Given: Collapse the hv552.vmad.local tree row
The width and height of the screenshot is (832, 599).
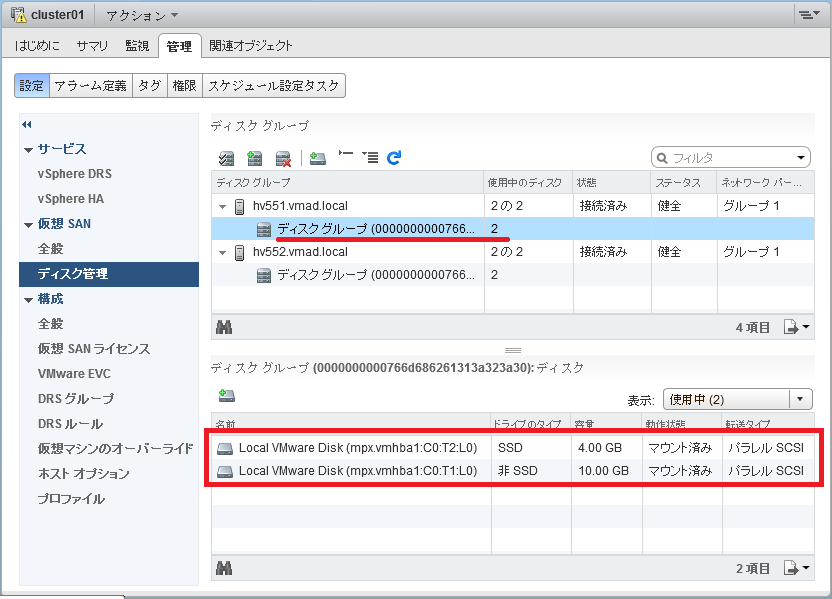Looking at the screenshot, I should [222, 253].
